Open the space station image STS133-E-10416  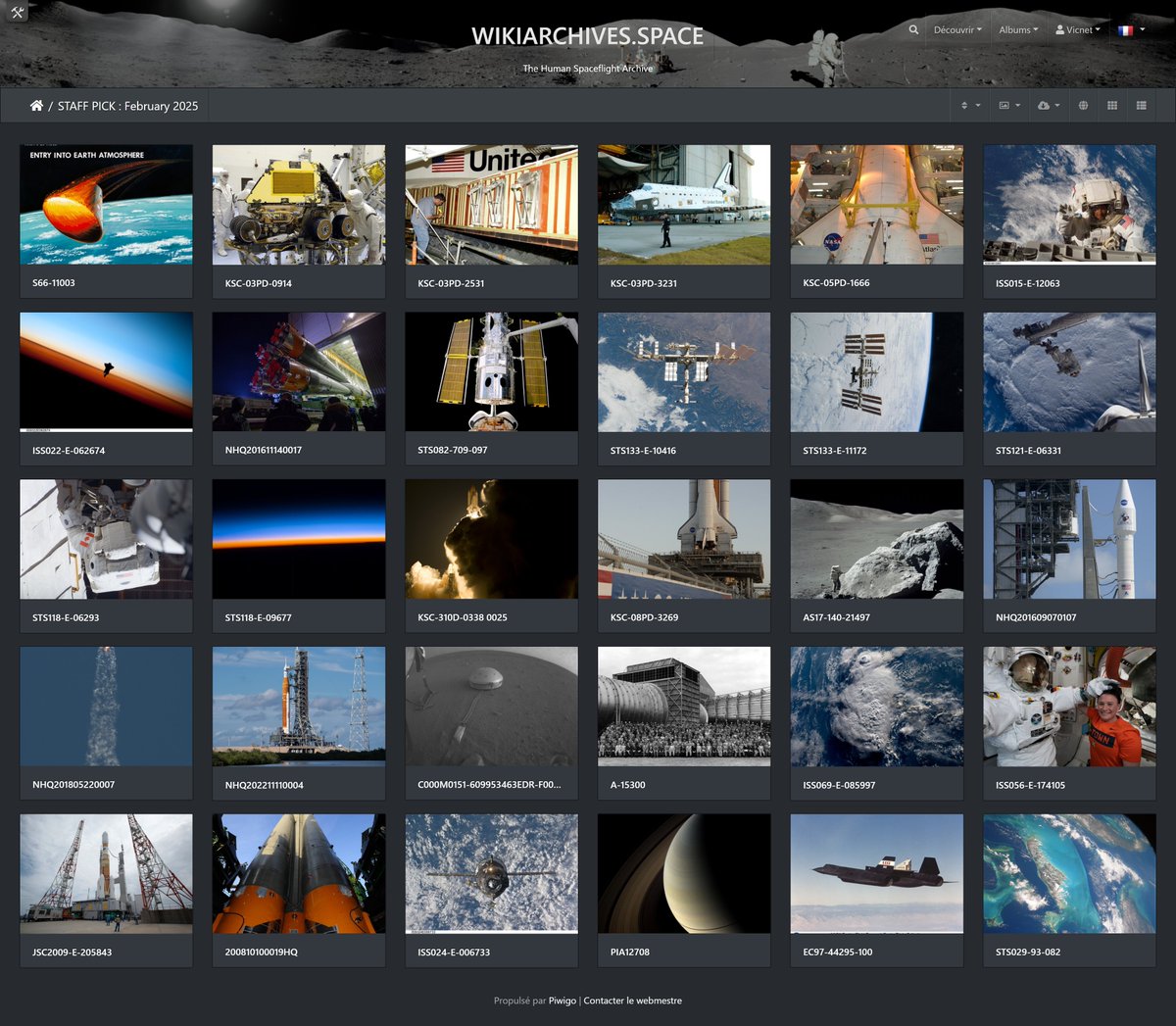[683, 371]
